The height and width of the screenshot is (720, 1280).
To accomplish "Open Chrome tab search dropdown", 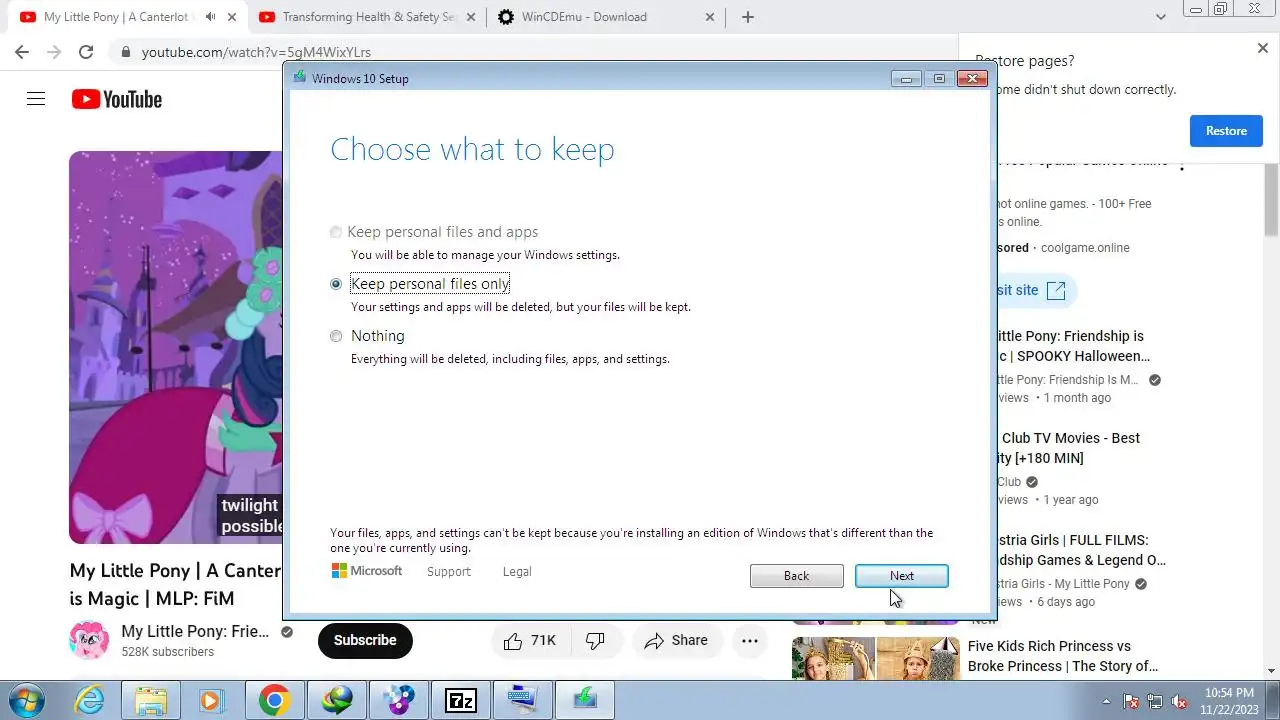I will 1160,17.
